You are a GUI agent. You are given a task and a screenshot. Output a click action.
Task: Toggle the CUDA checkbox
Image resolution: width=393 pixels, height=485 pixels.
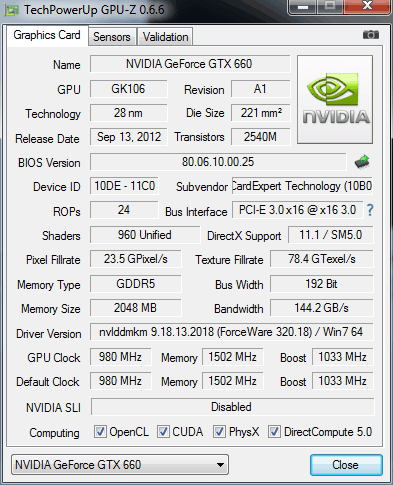pyautogui.click(x=163, y=432)
